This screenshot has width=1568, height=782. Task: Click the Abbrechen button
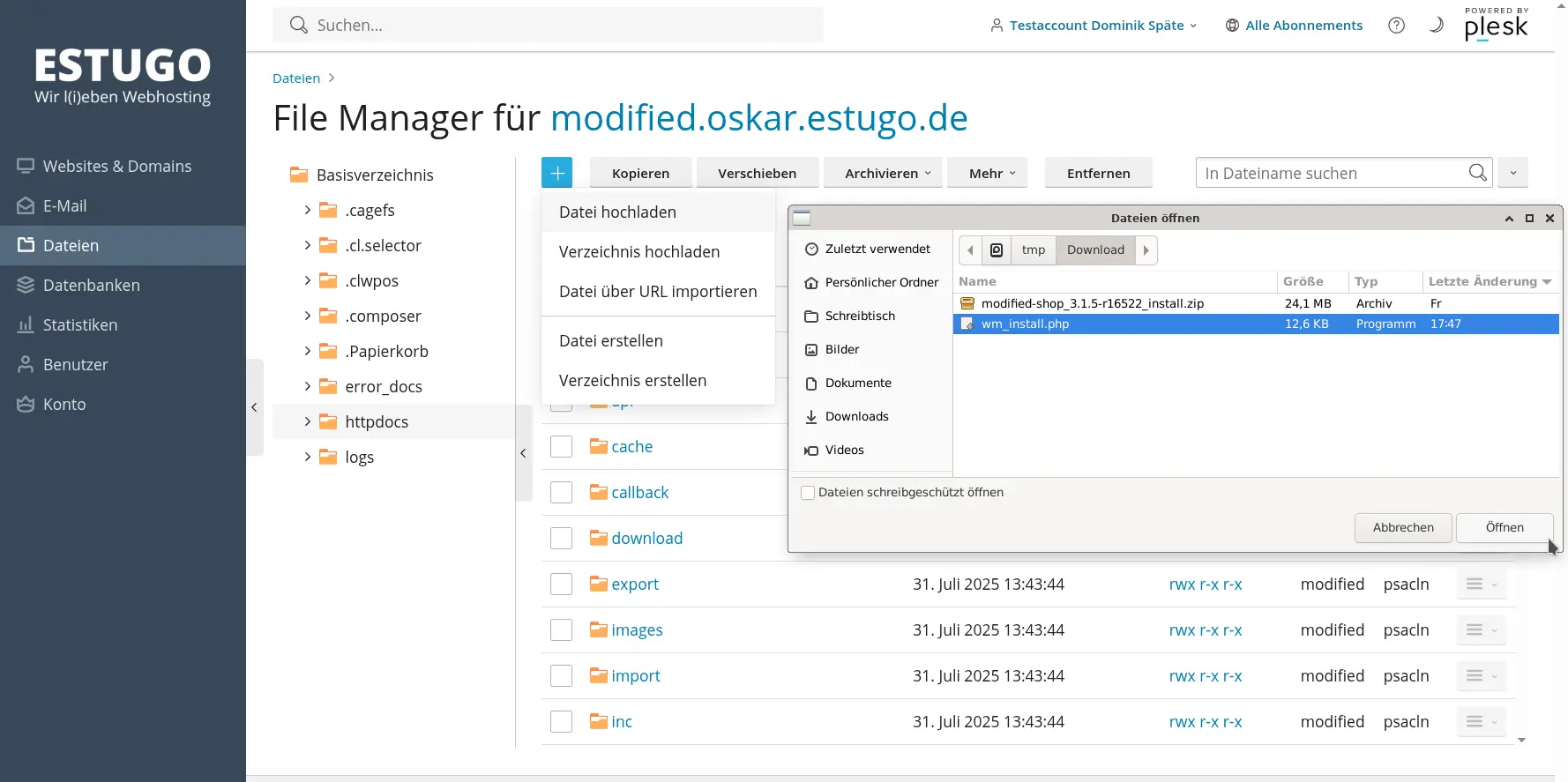[1402, 527]
